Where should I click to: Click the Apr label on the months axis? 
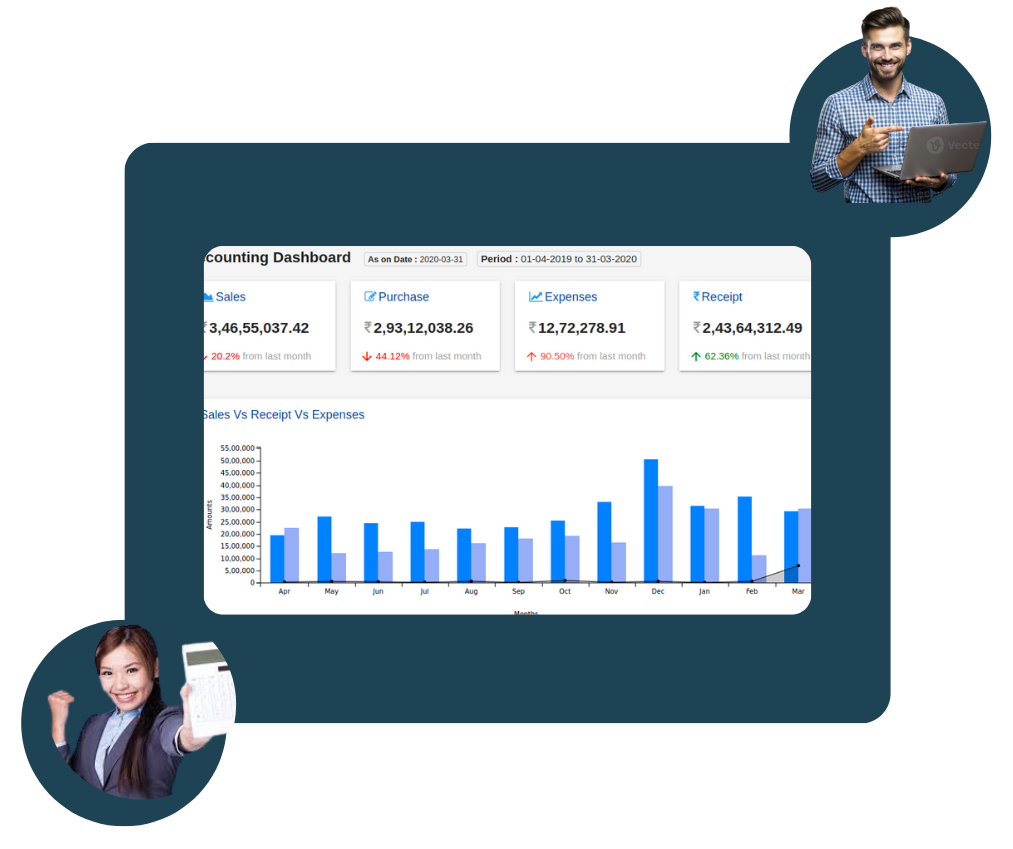pos(284,591)
